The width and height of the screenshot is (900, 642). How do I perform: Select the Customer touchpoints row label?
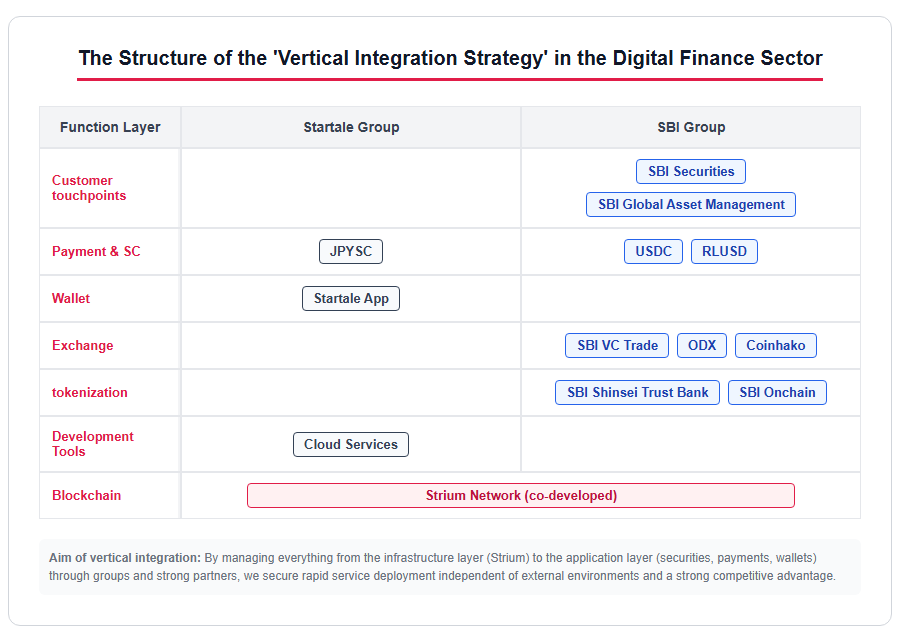tap(89, 188)
